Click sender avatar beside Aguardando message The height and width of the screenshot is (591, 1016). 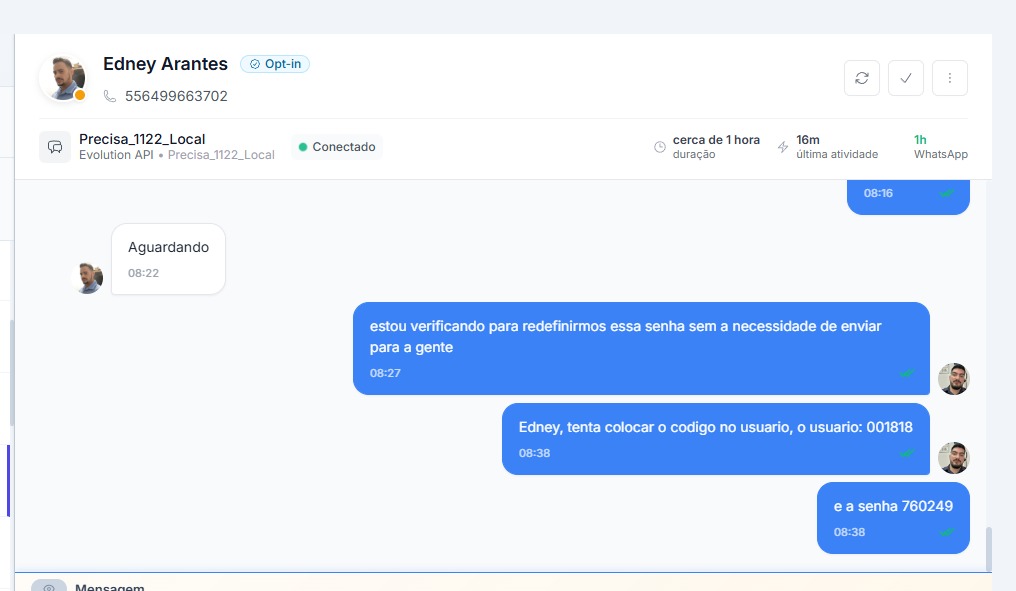click(x=89, y=277)
